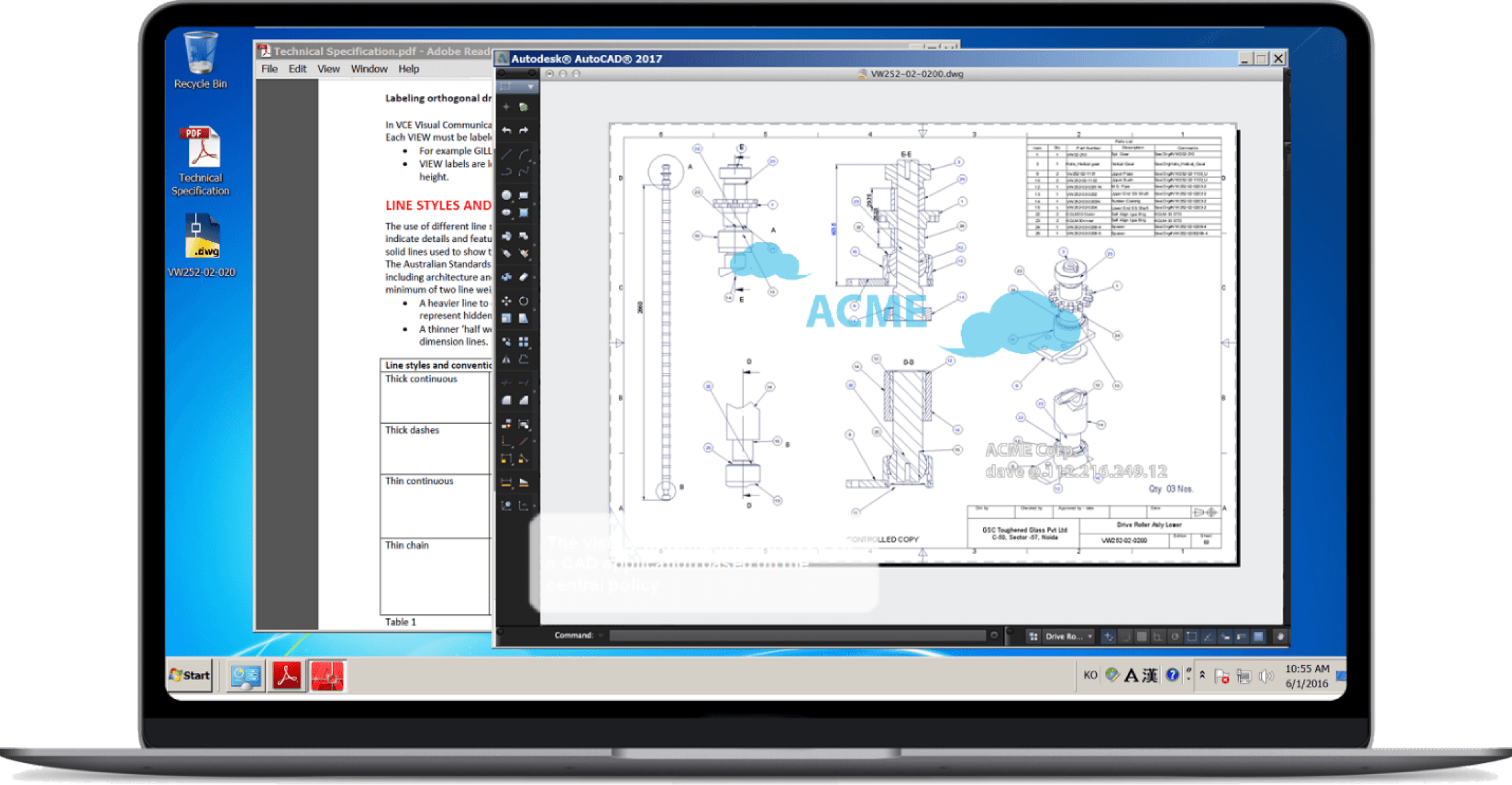1512x785 pixels.
Task: Toggle grid display in AutoCAD status bar
Action: coord(1142,636)
